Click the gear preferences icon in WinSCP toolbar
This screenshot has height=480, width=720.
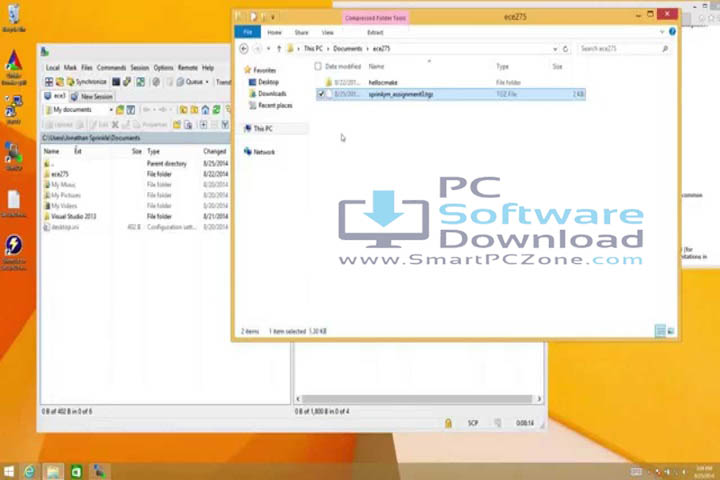click(156, 82)
